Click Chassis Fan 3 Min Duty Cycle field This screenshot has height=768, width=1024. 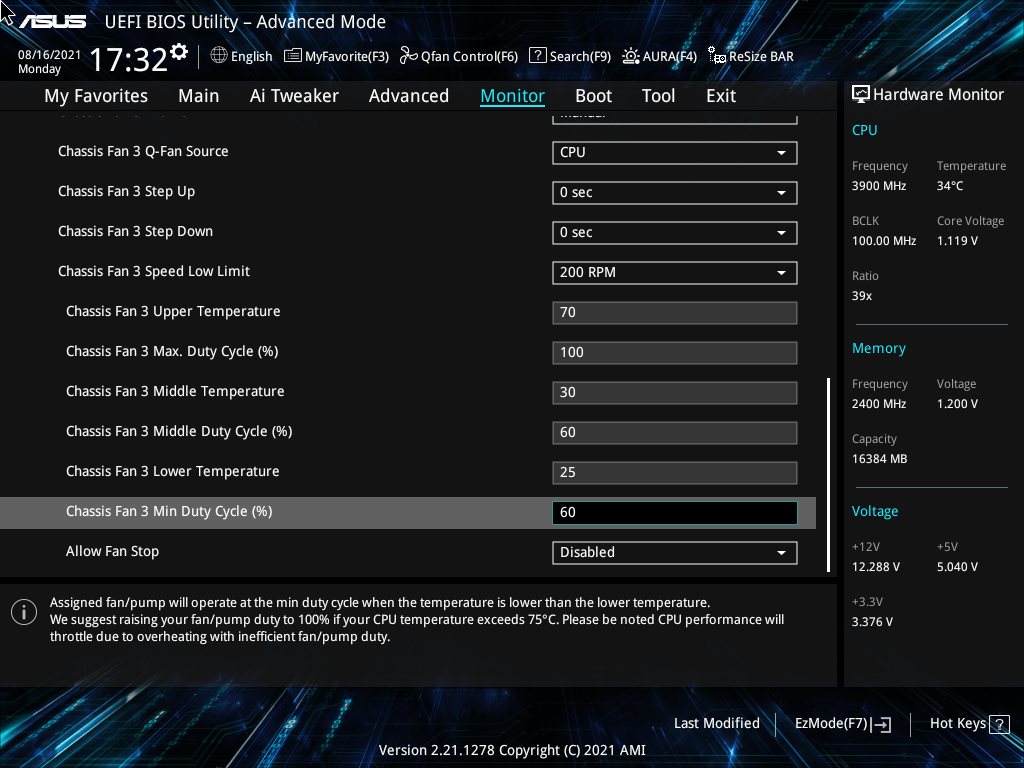[675, 513]
